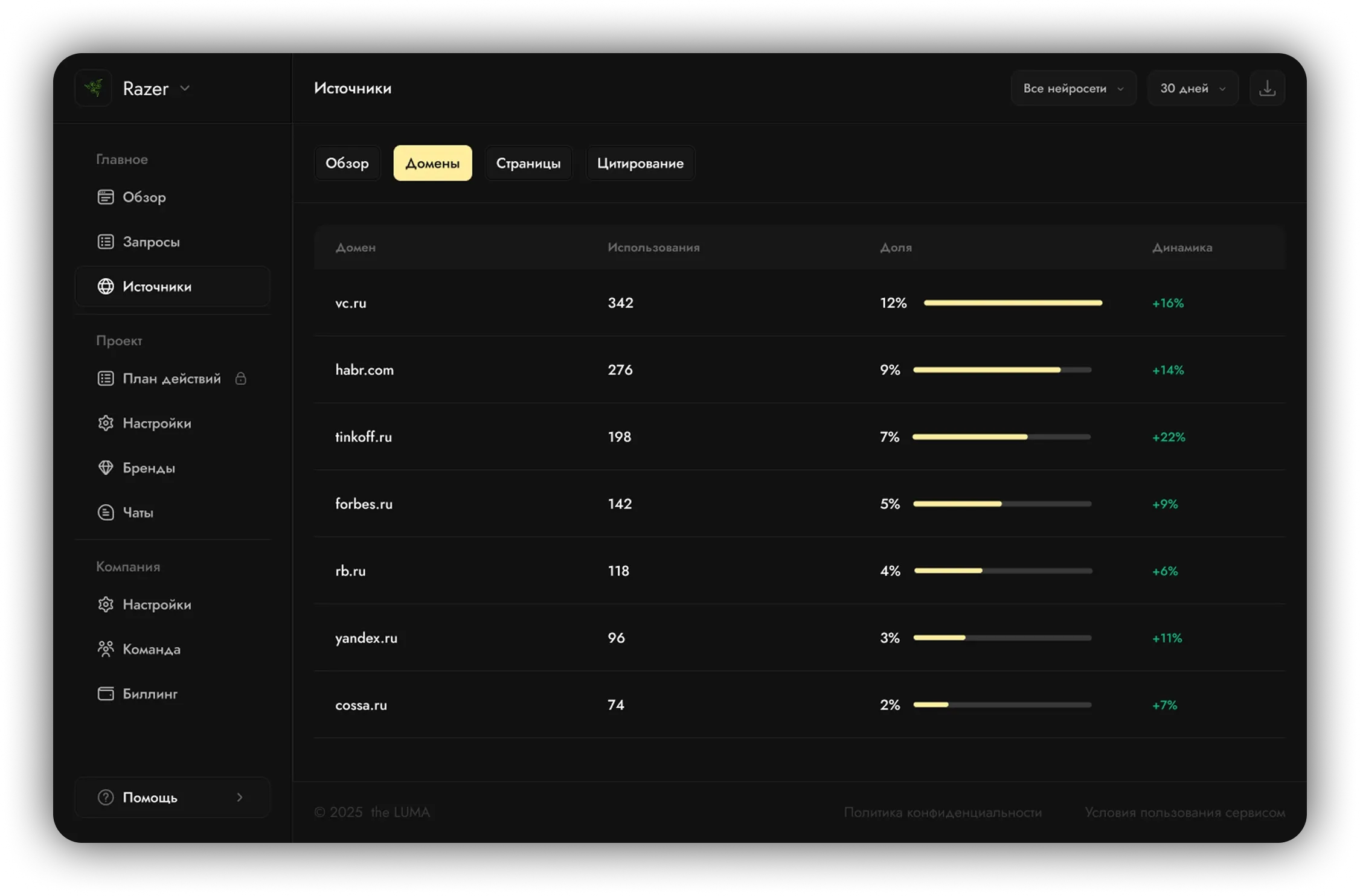Click the usage value 96
This screenshot has height=896, width=1360.
(x=617, y=638)
